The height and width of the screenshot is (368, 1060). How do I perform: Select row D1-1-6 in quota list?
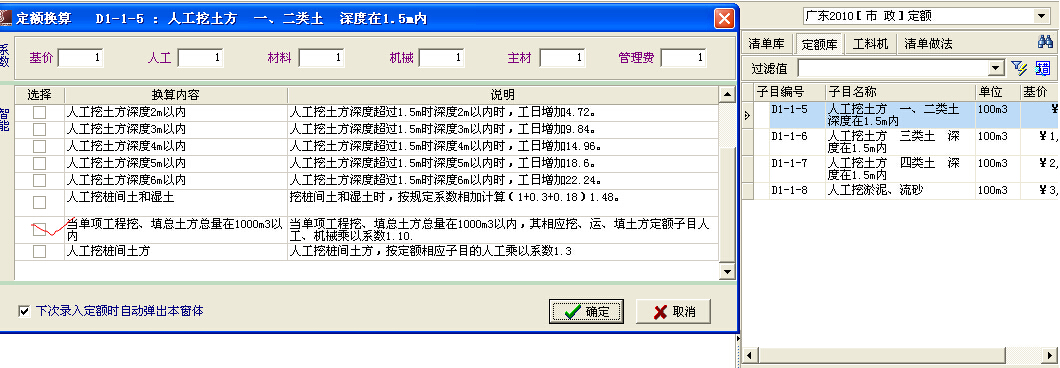tap(906, 142)
